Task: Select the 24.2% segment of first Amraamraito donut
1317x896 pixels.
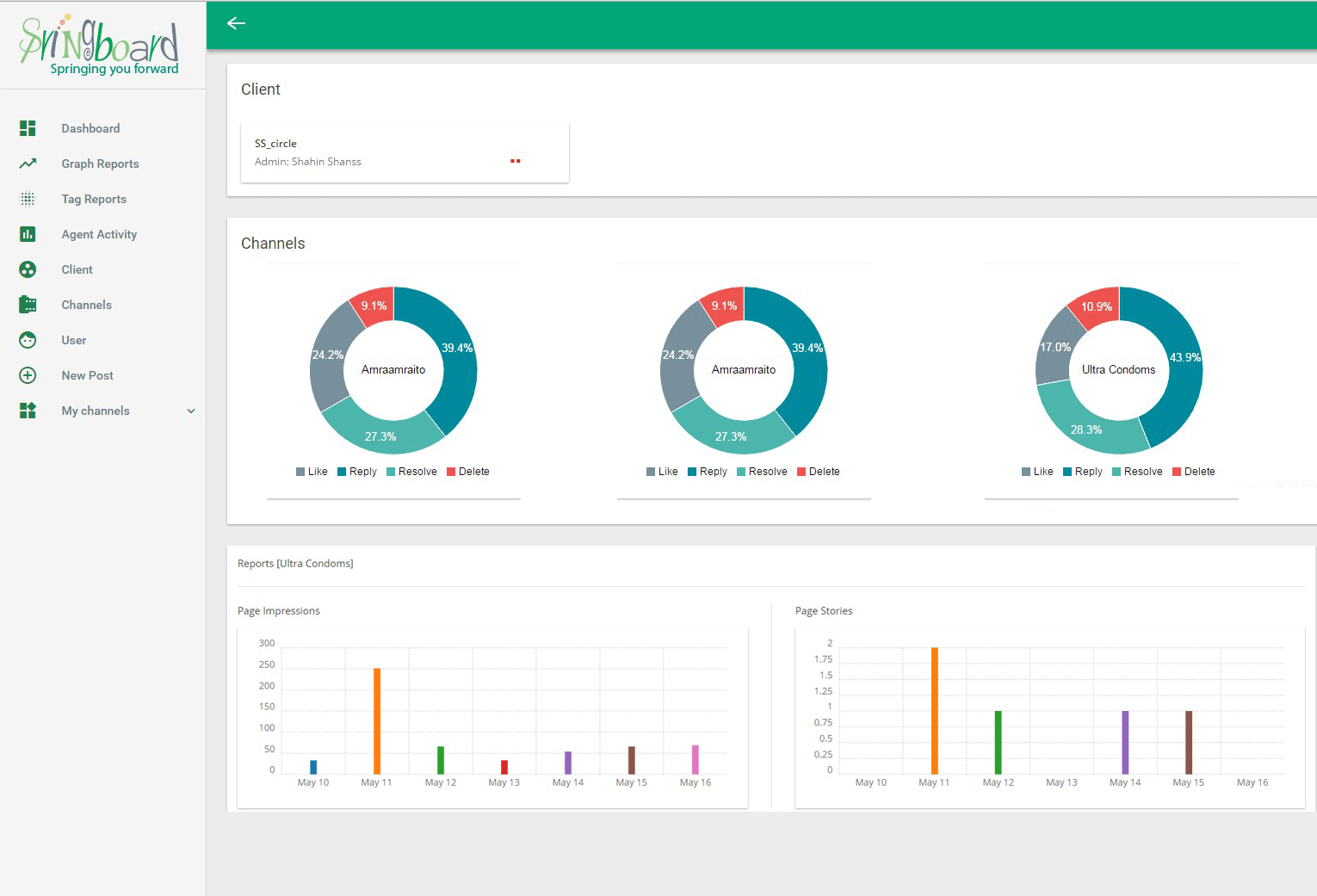Action: click(329, 355)
